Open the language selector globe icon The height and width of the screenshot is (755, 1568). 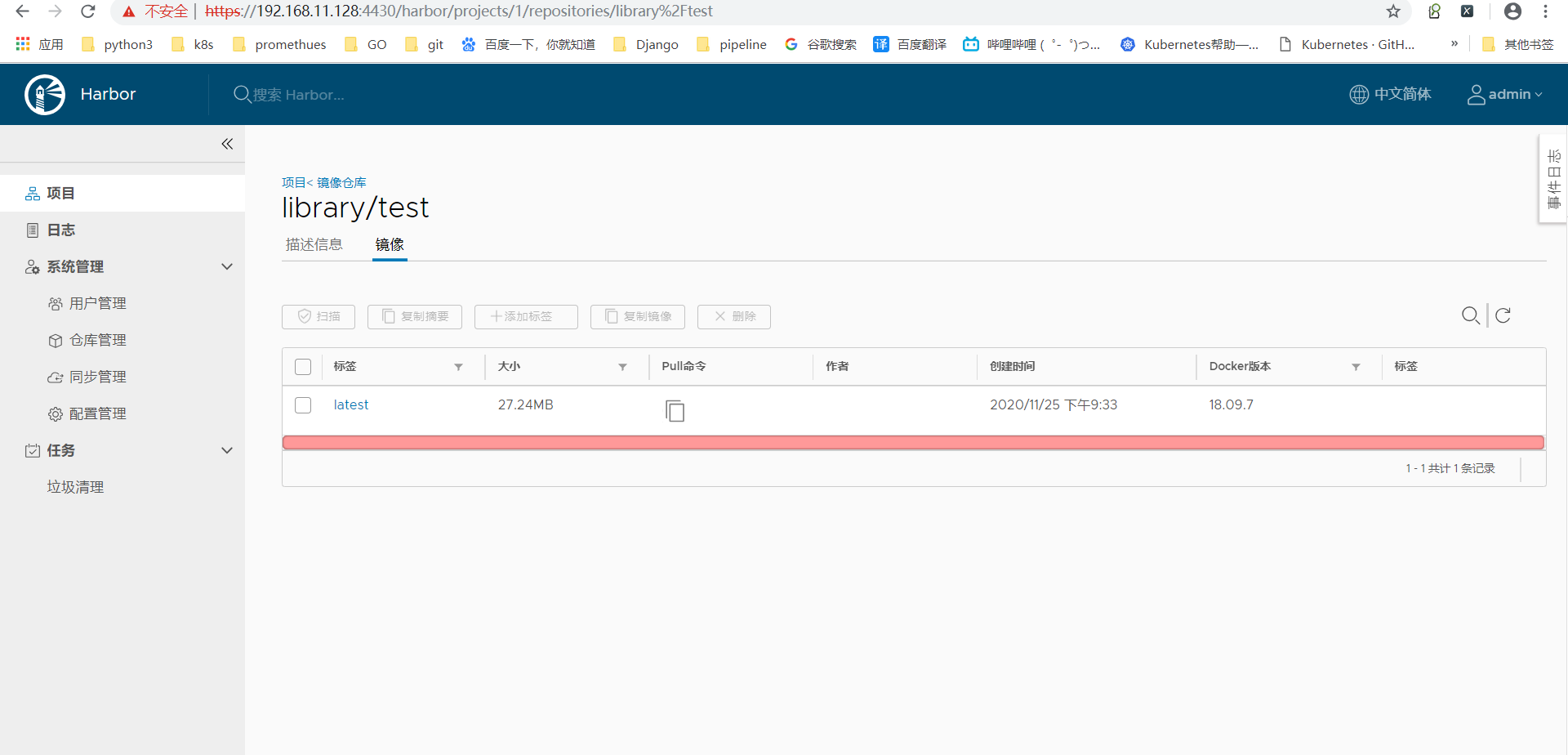pyautogui.click(x=1358, y=94)
